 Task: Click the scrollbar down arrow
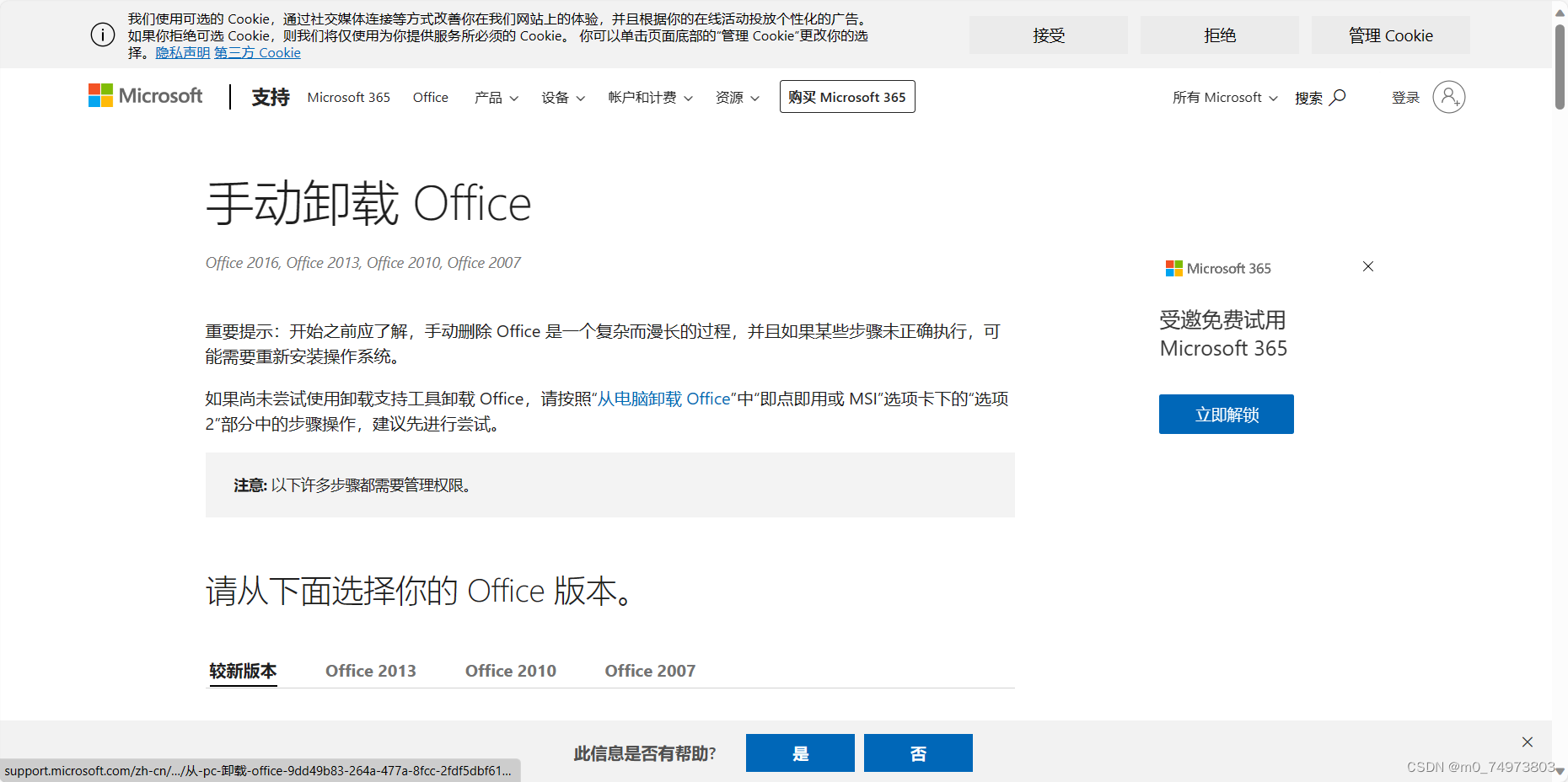[x=1560, y=772]
